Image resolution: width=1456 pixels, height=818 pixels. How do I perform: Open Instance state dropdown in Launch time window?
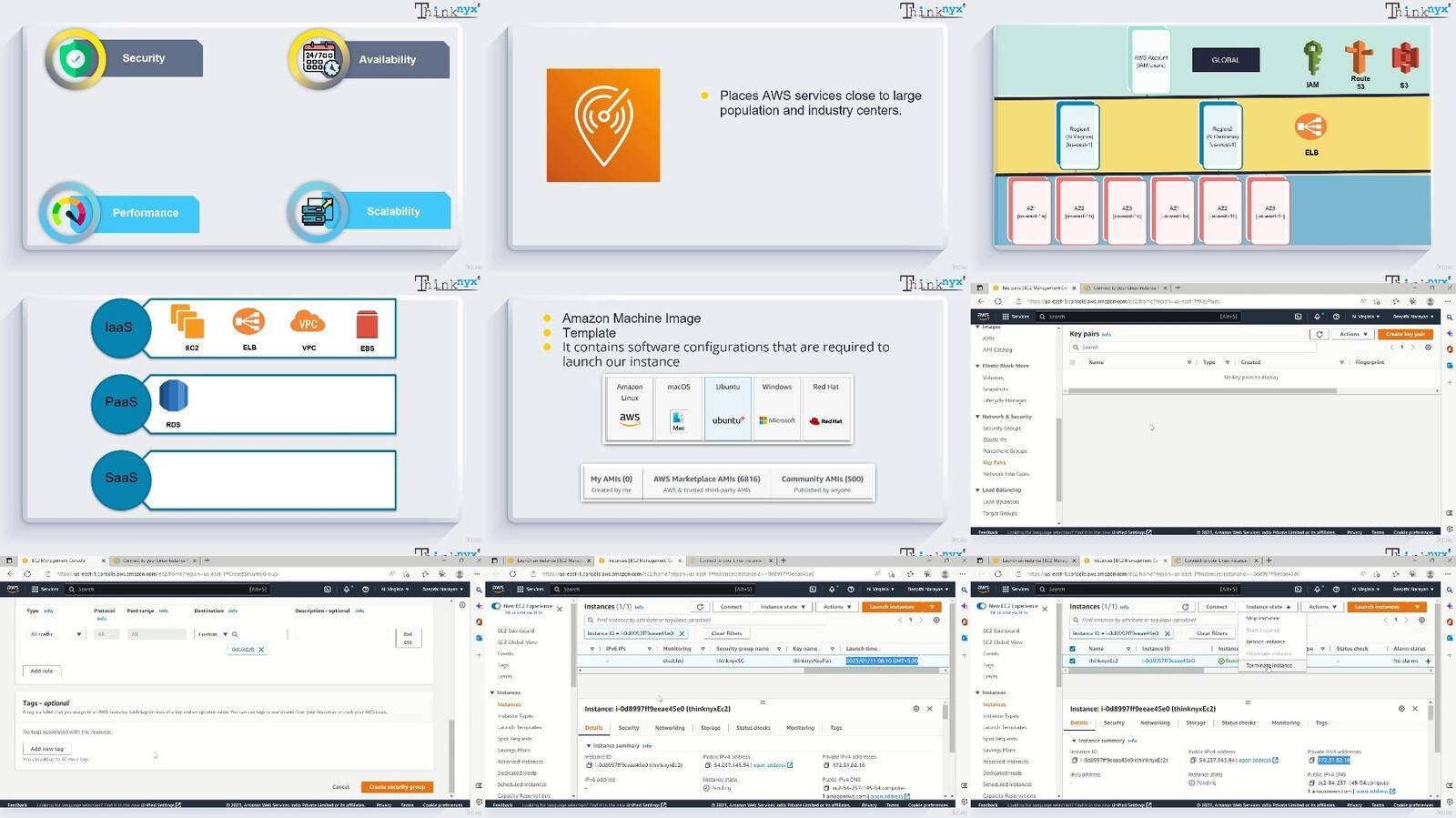tap(783, 607)
